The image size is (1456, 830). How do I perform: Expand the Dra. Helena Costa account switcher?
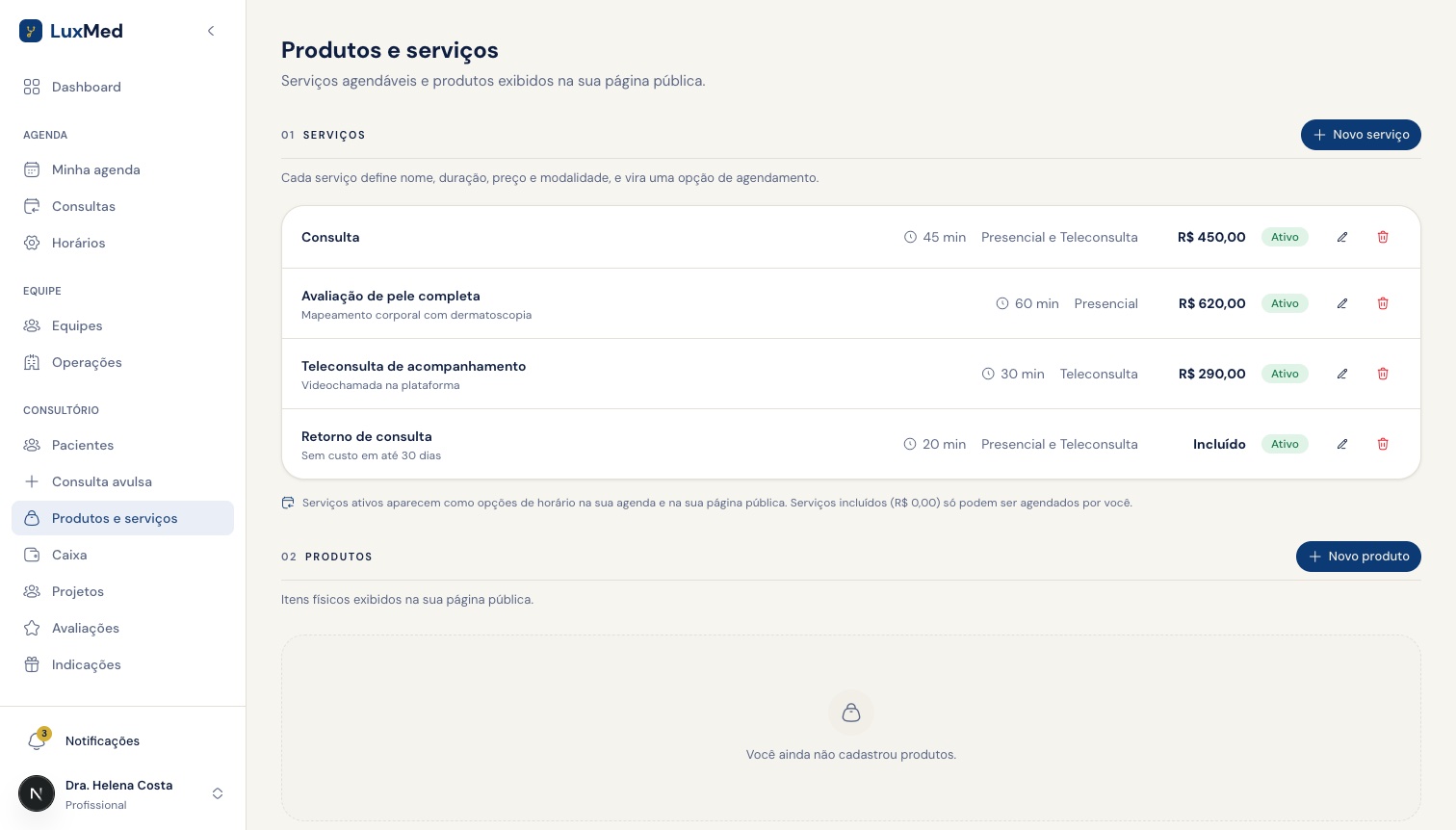[218, 793]
